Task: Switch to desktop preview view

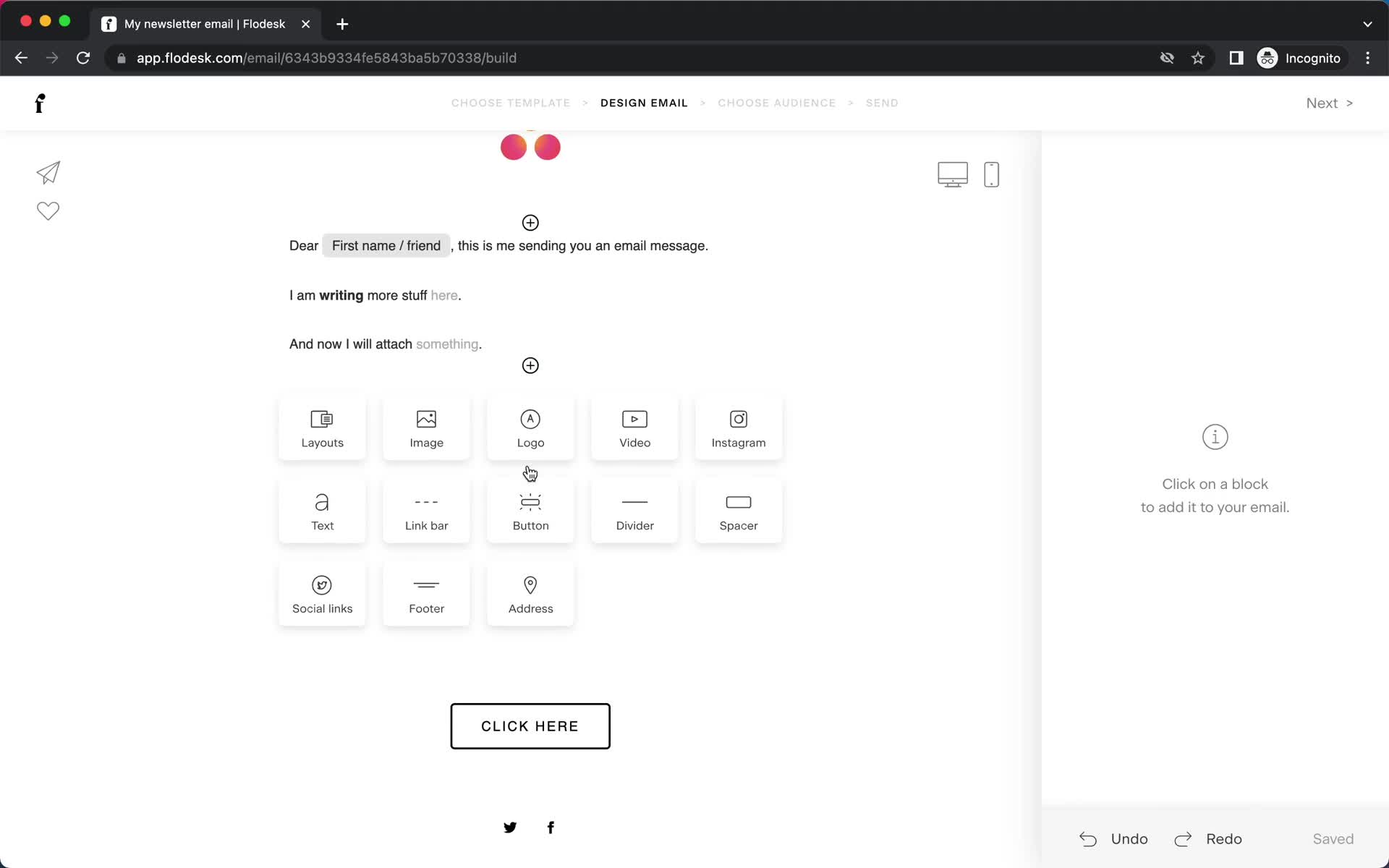Action: point(952,173)
